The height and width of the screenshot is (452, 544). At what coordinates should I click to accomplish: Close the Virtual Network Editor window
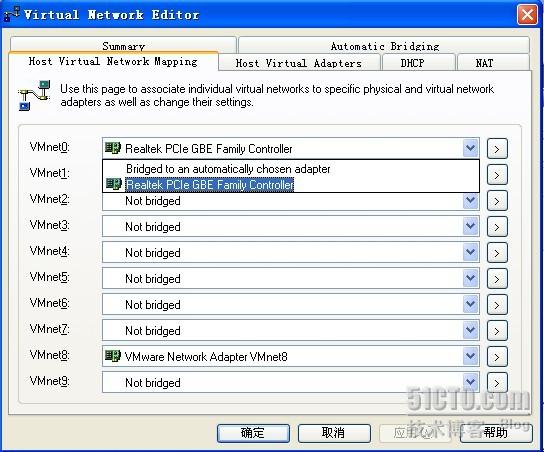(527, 15)
